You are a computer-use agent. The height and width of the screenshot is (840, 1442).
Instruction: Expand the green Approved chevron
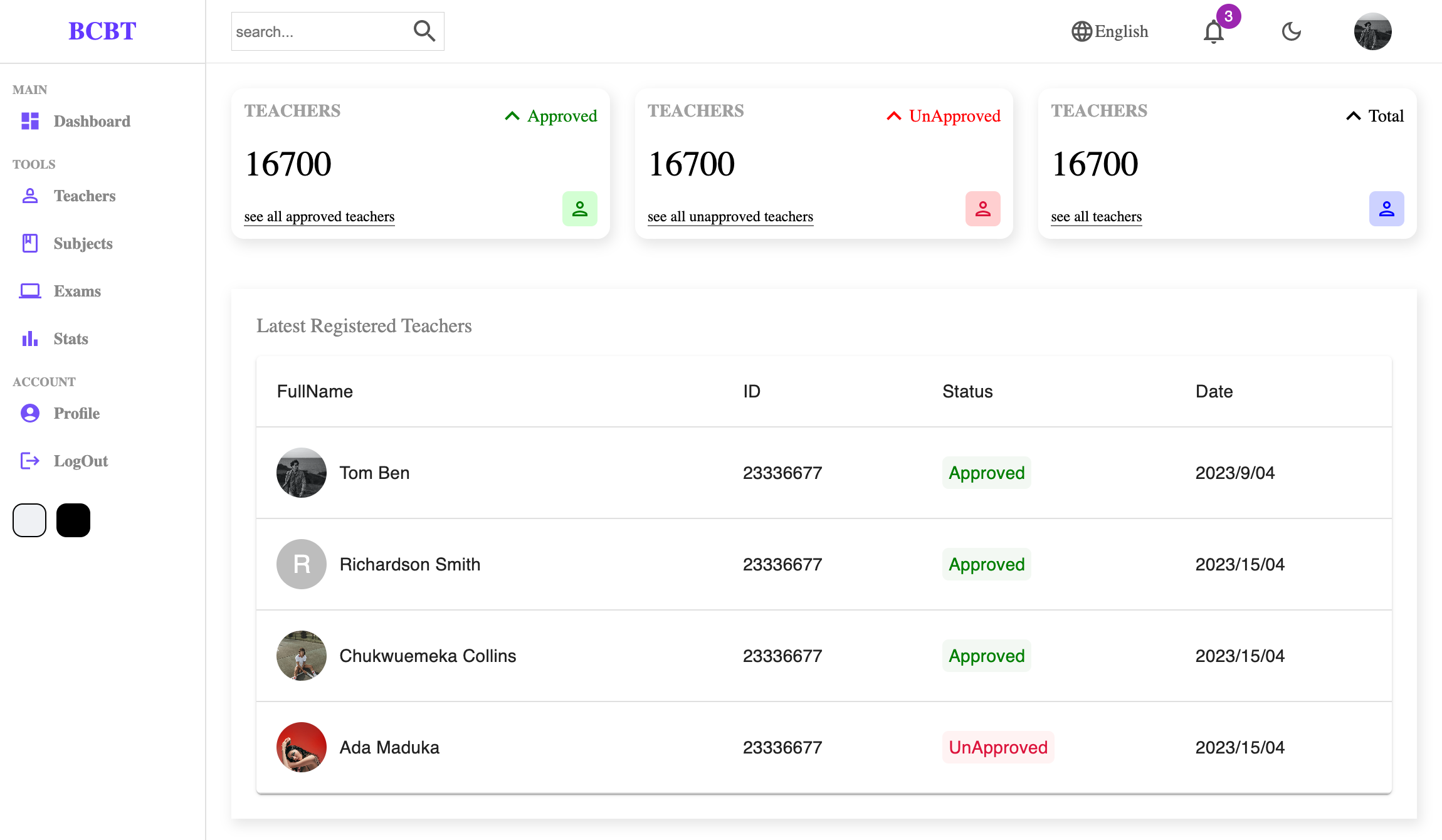[512, 116]
